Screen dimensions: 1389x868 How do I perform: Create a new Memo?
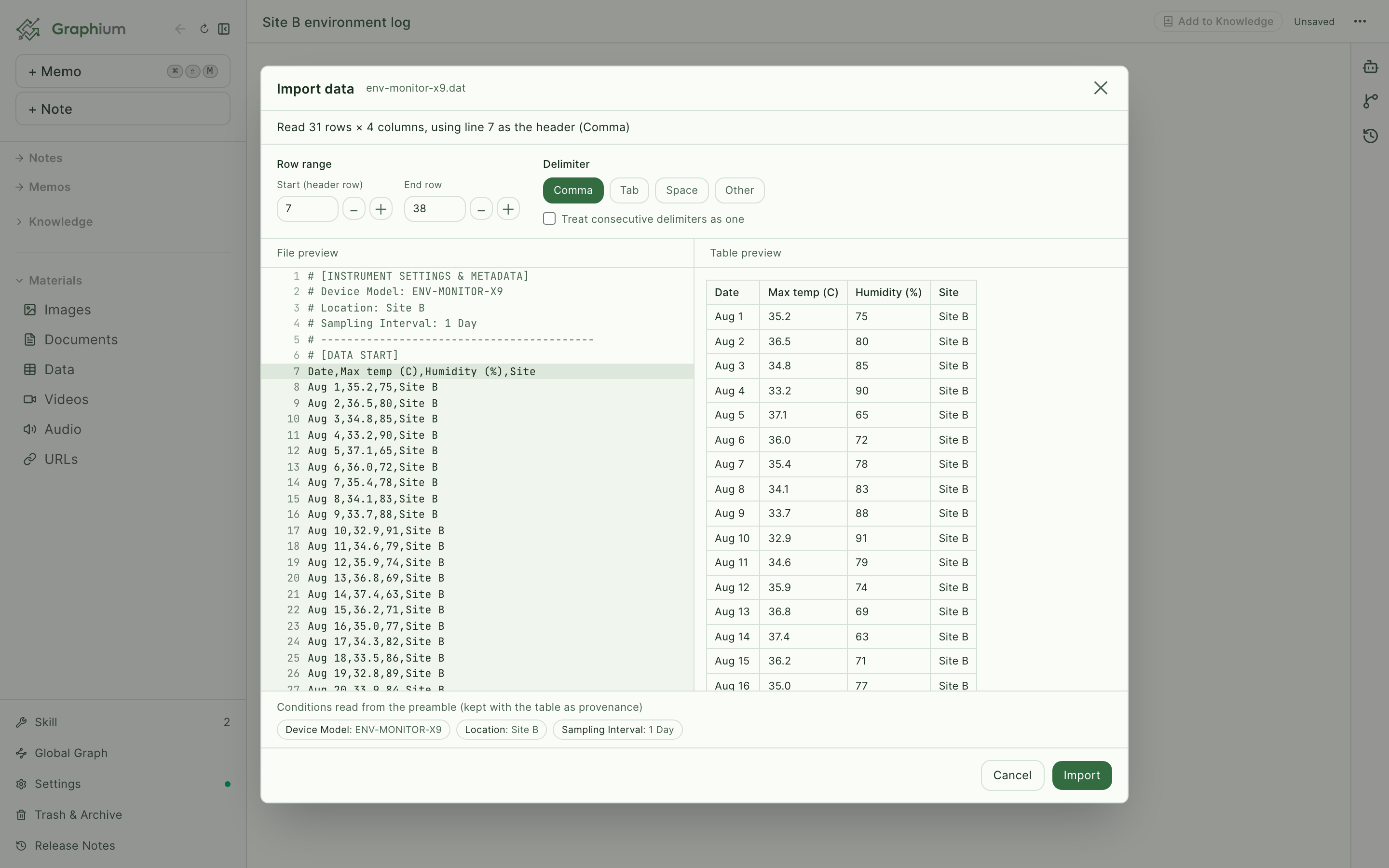123,71
